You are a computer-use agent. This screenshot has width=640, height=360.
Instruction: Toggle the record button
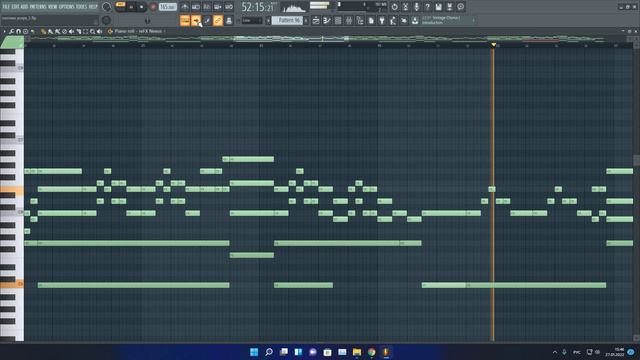tap(153, 7)
